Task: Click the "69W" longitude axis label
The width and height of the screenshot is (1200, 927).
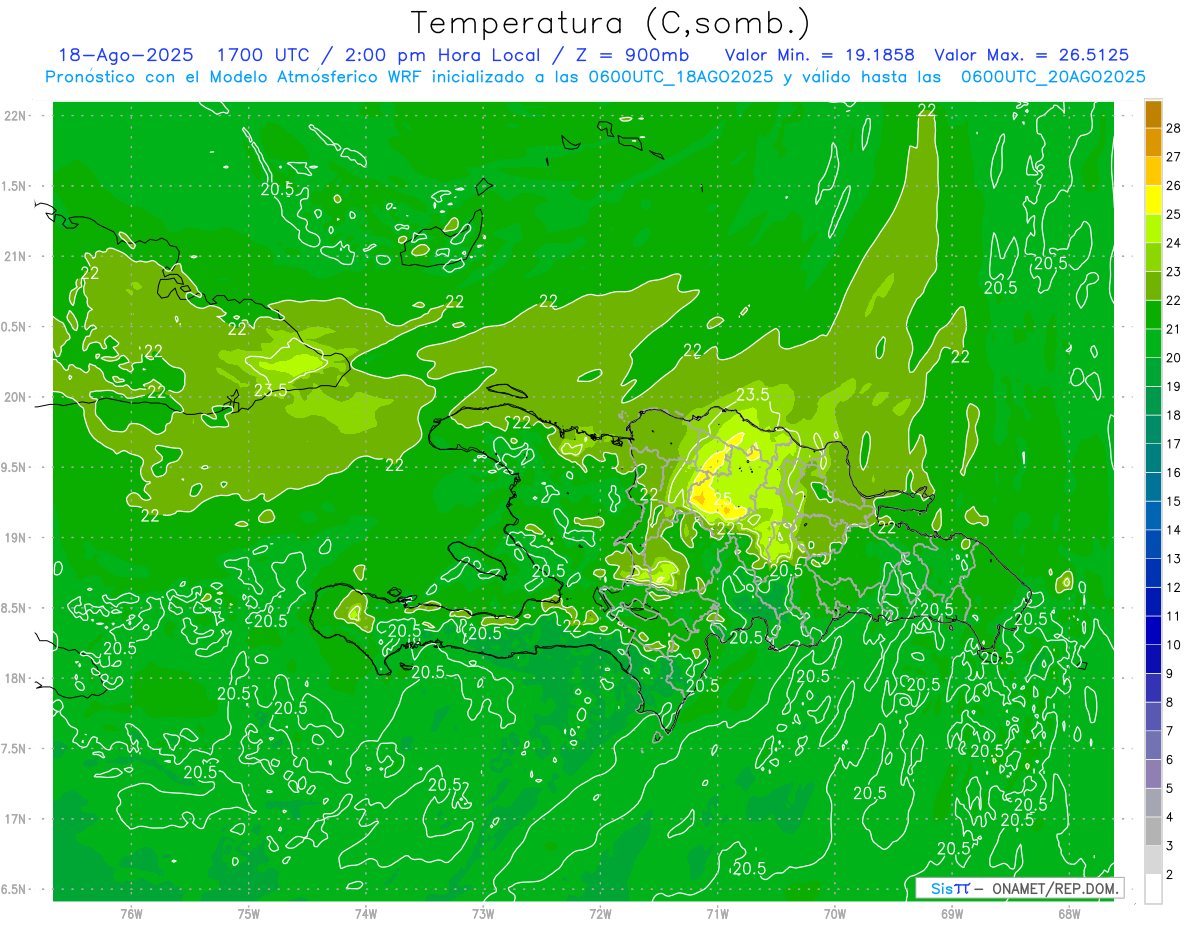Action: (951, 914)
